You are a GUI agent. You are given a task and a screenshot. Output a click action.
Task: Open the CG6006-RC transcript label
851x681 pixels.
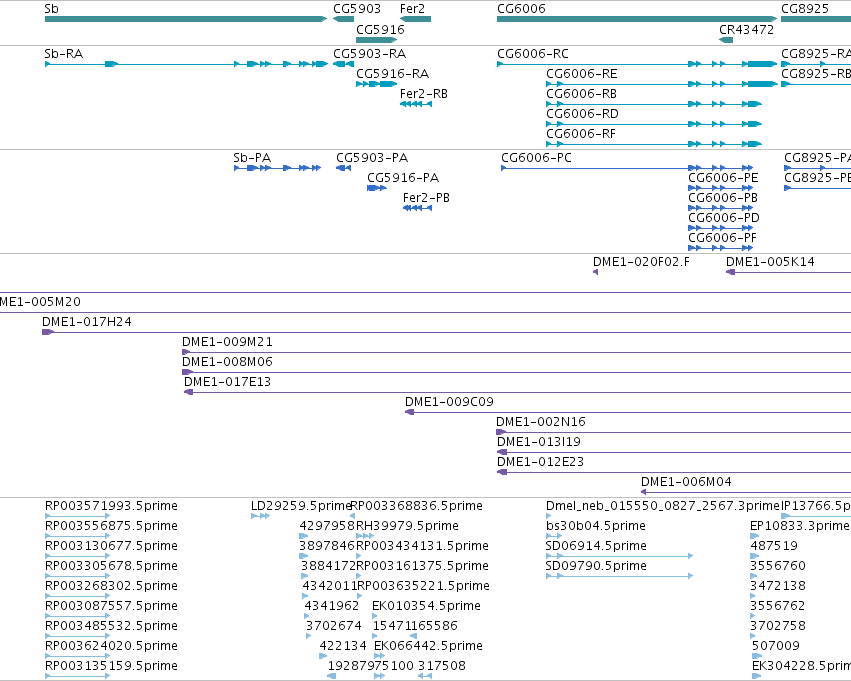tap(533, 54)
